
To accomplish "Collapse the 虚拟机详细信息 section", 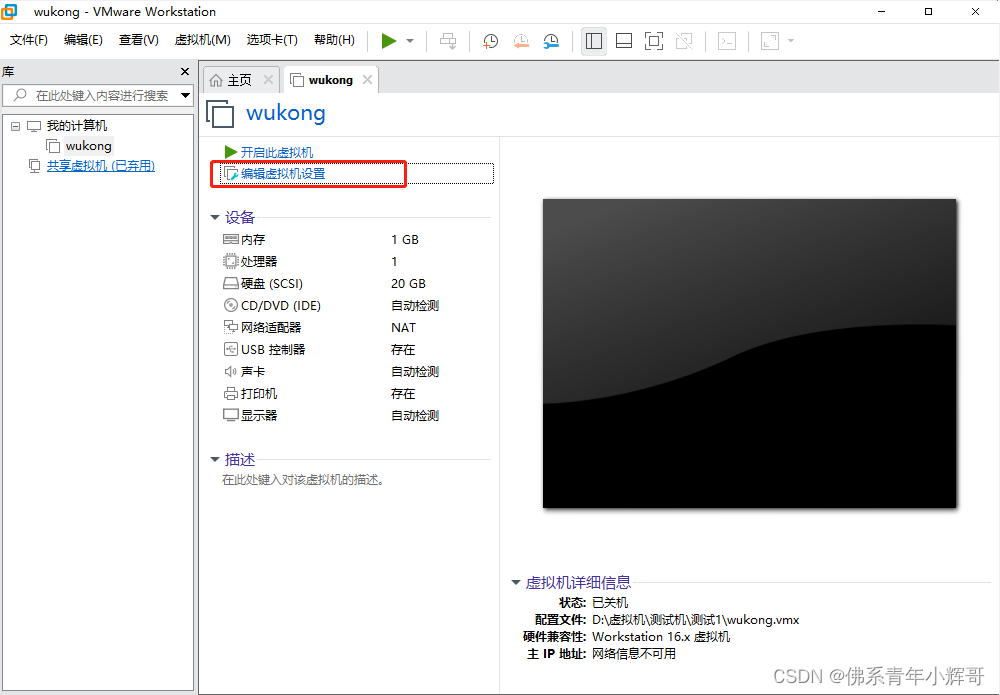I will [516, 582].
